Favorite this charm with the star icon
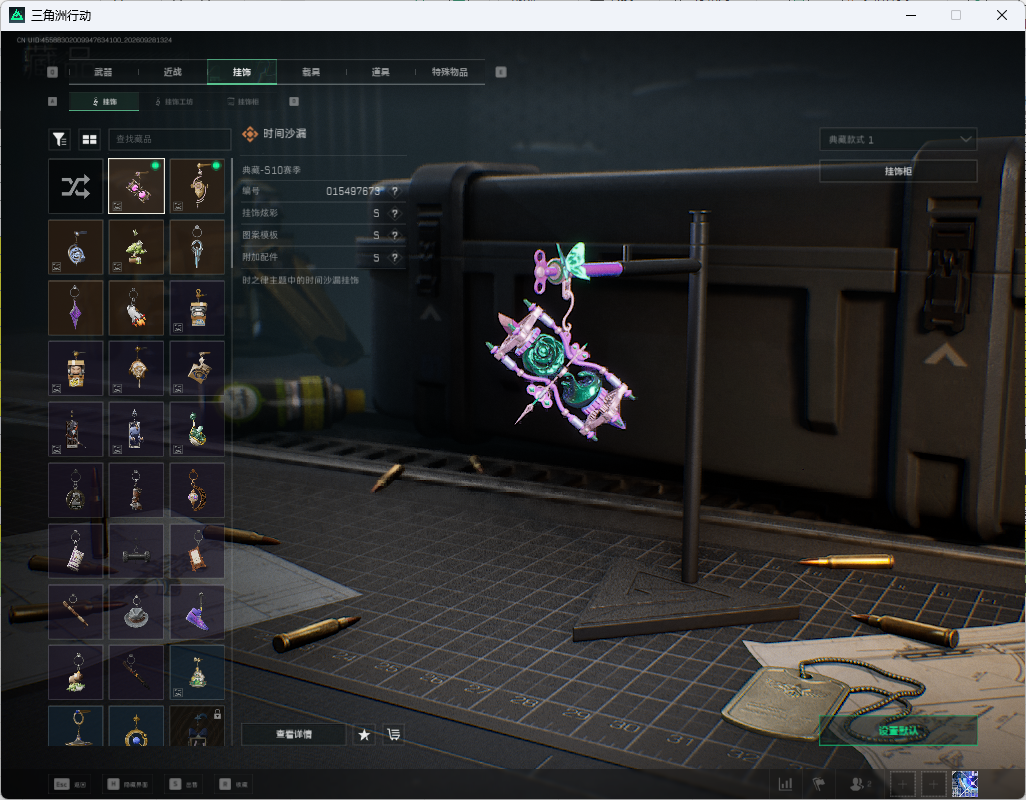Screen dimensions: 1026x800 click(364, 735)
